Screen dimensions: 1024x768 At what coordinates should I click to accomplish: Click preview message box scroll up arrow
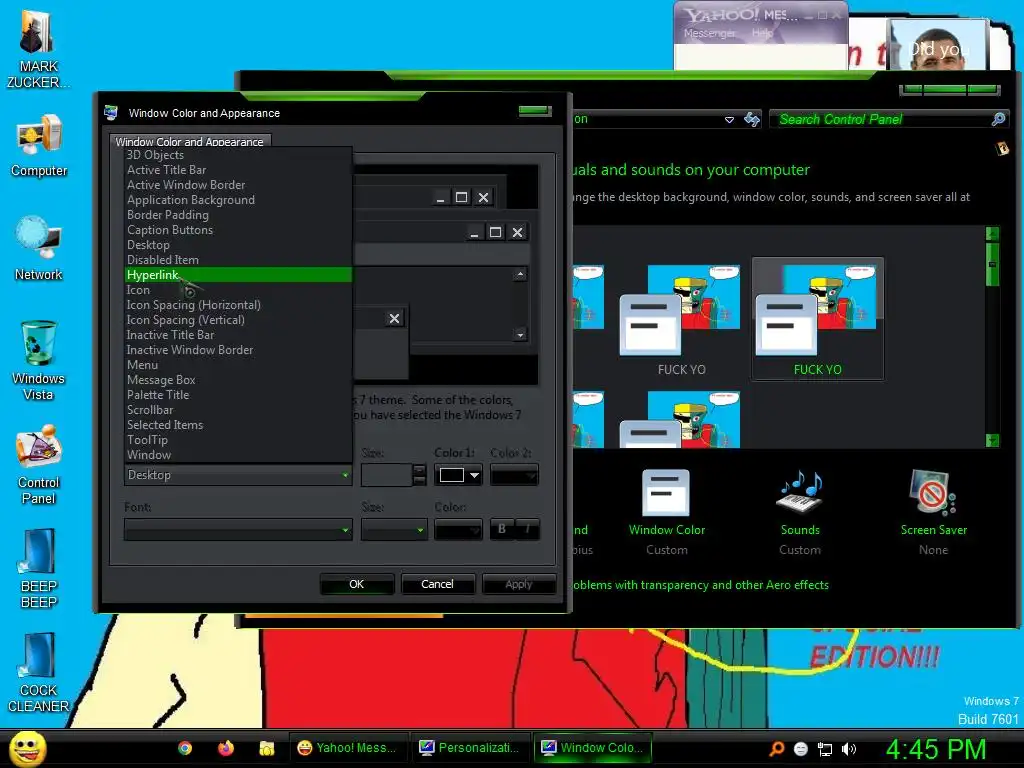(520, 274)
